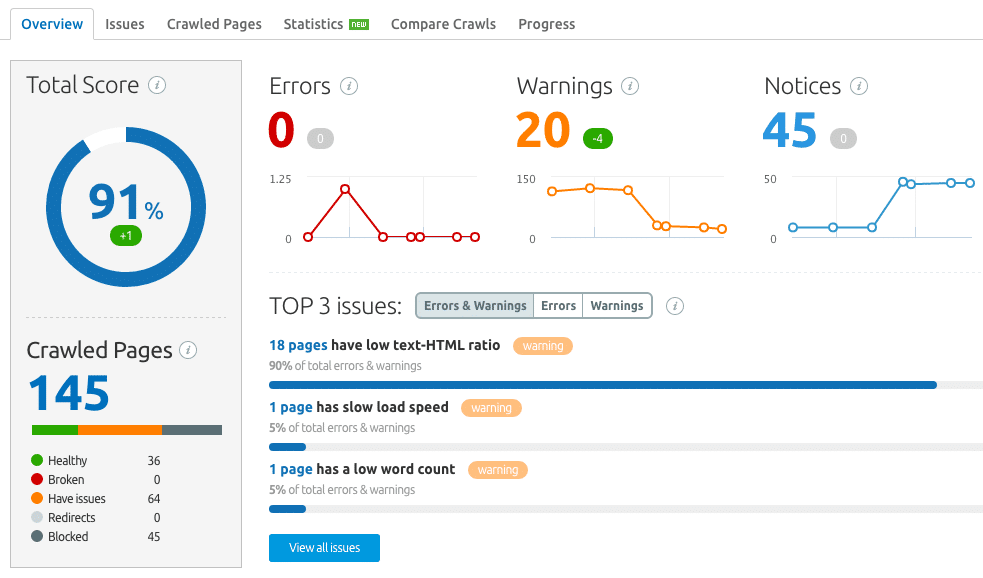
Task: Open the Notices info icon
Action: [858, 86]
